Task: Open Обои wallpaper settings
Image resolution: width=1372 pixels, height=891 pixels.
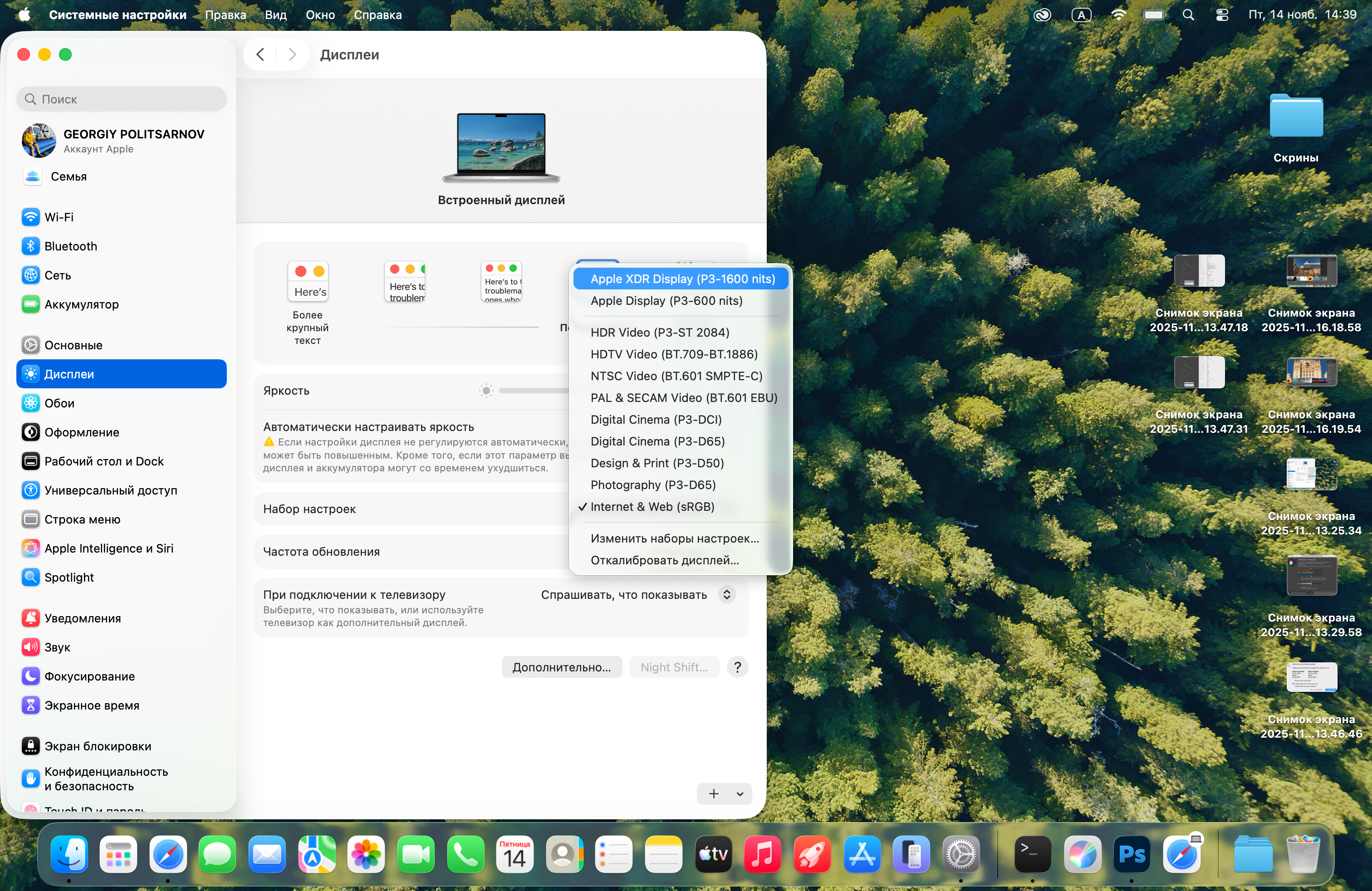Action: click(59, 403)
